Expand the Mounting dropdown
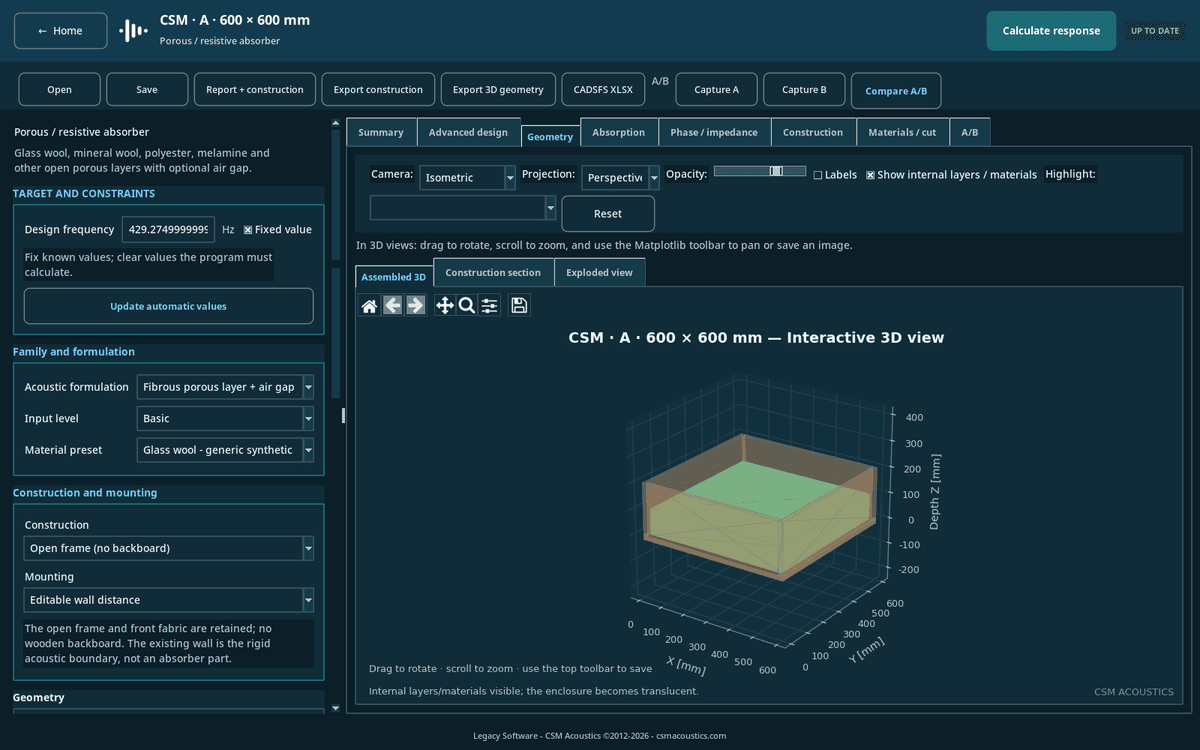 coord(169,600)
